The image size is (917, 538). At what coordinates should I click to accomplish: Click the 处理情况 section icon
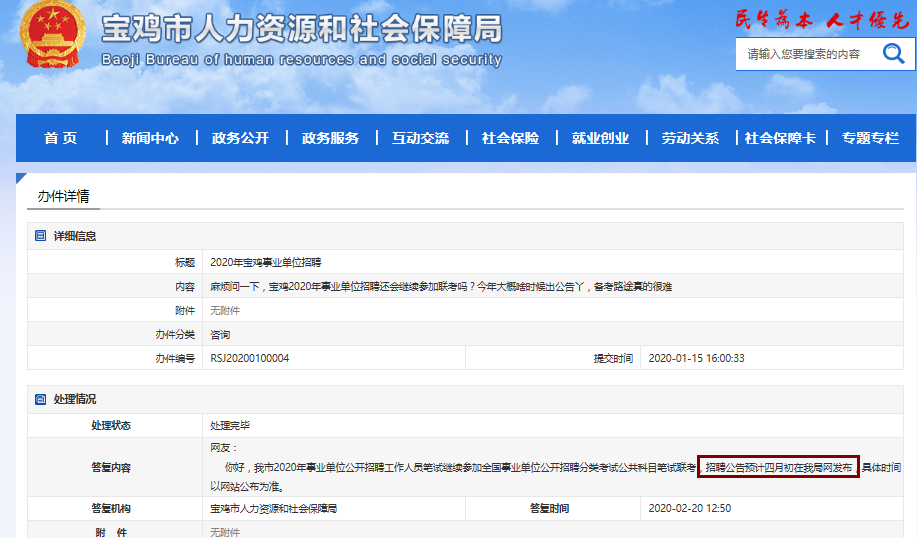pos(40,399)
